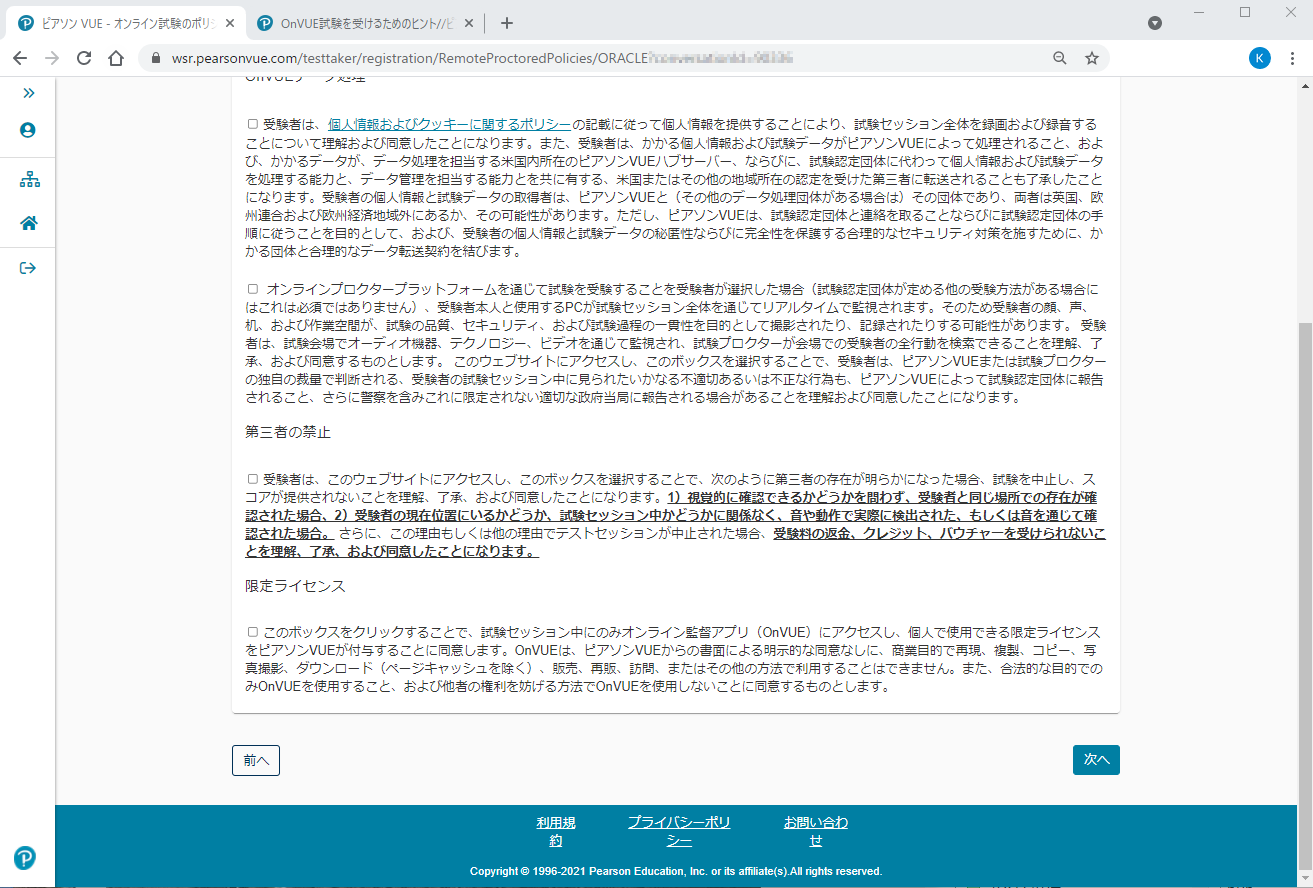Screen dimensions: 1313x888
Task: Click the Pearson logo at bottom left
Action: [x=25, y=858]
